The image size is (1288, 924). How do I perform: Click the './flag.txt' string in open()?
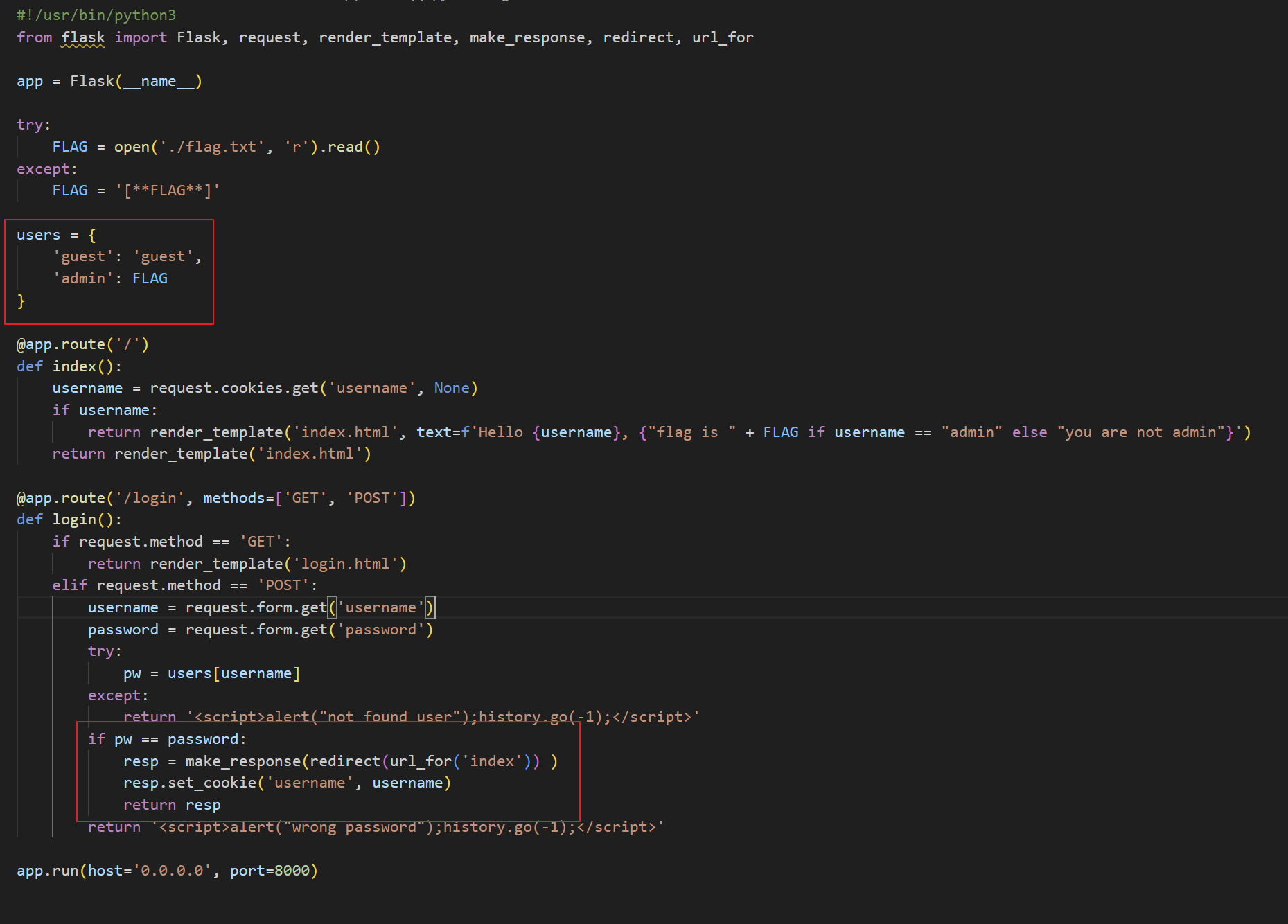tap(212, 147)
